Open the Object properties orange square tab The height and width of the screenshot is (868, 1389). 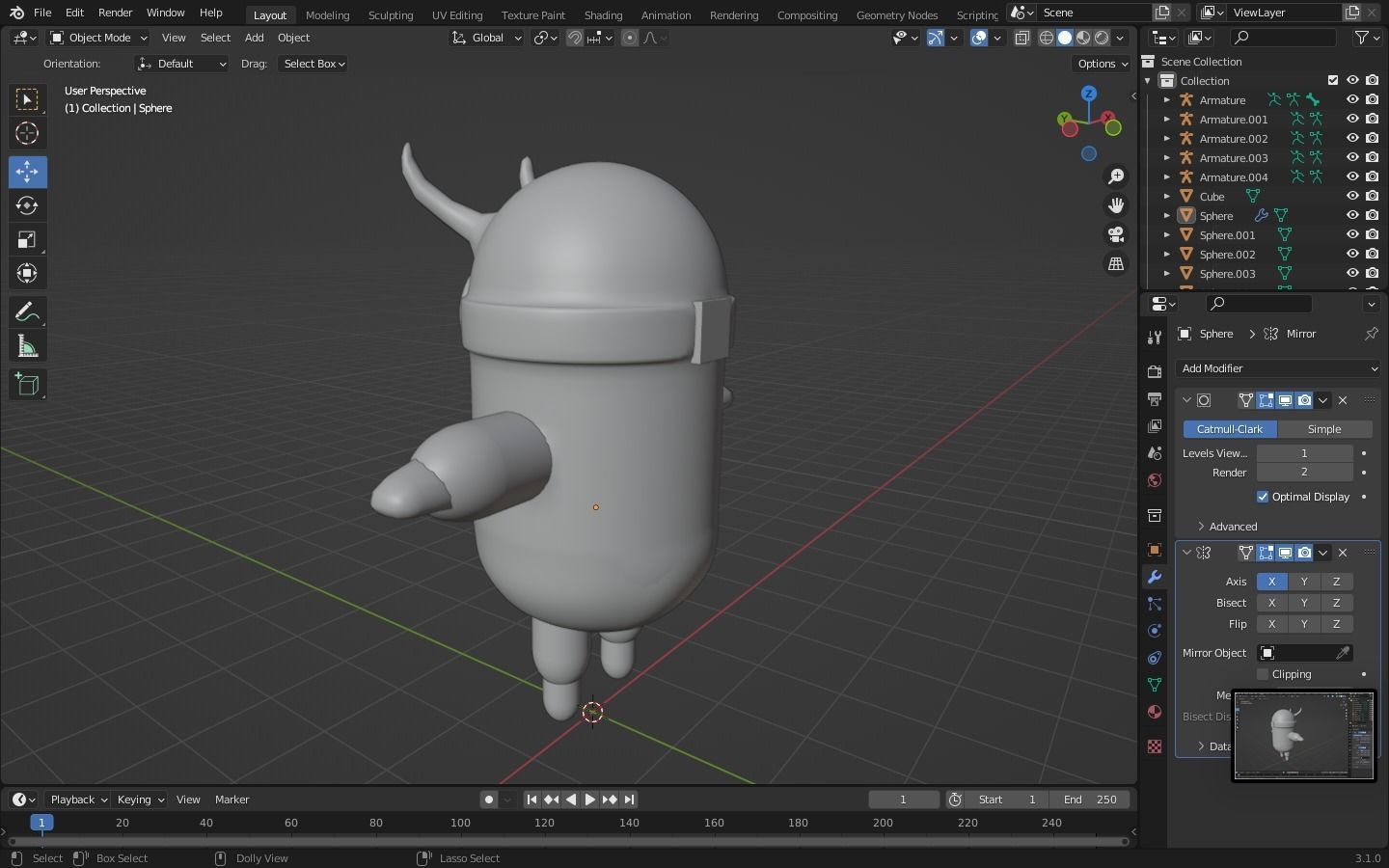(1155, 550)
